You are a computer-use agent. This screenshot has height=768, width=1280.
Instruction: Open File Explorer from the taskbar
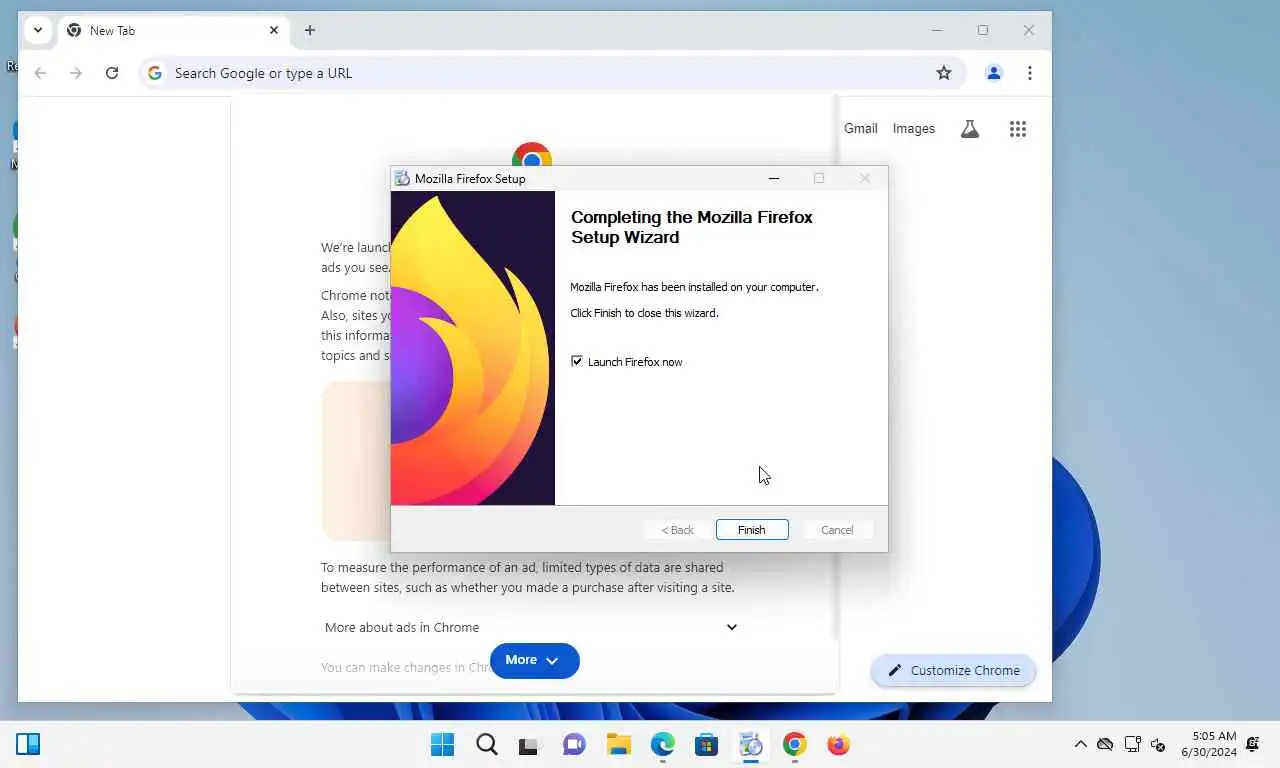coord(619,745)
